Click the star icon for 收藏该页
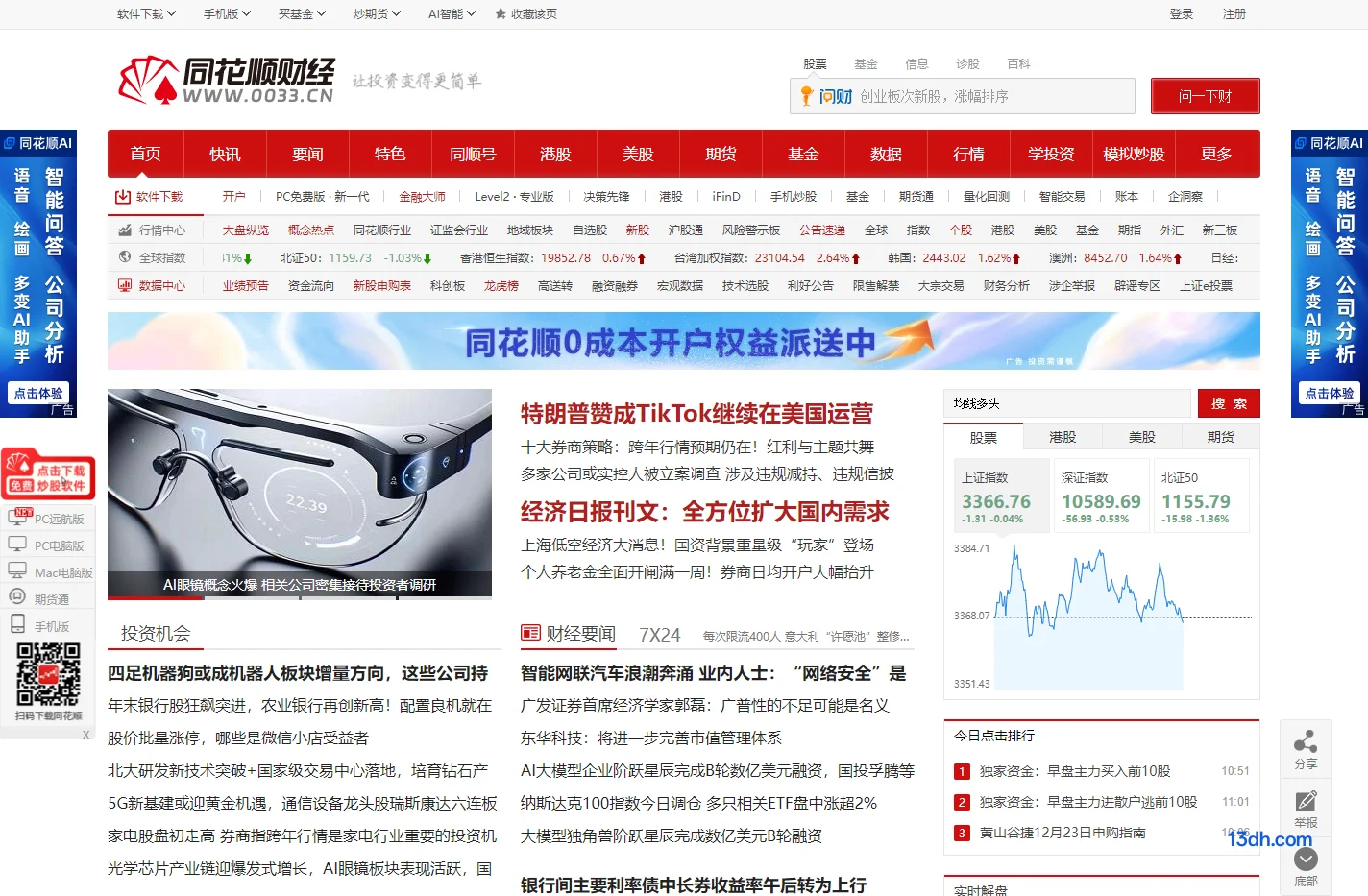 500,13
